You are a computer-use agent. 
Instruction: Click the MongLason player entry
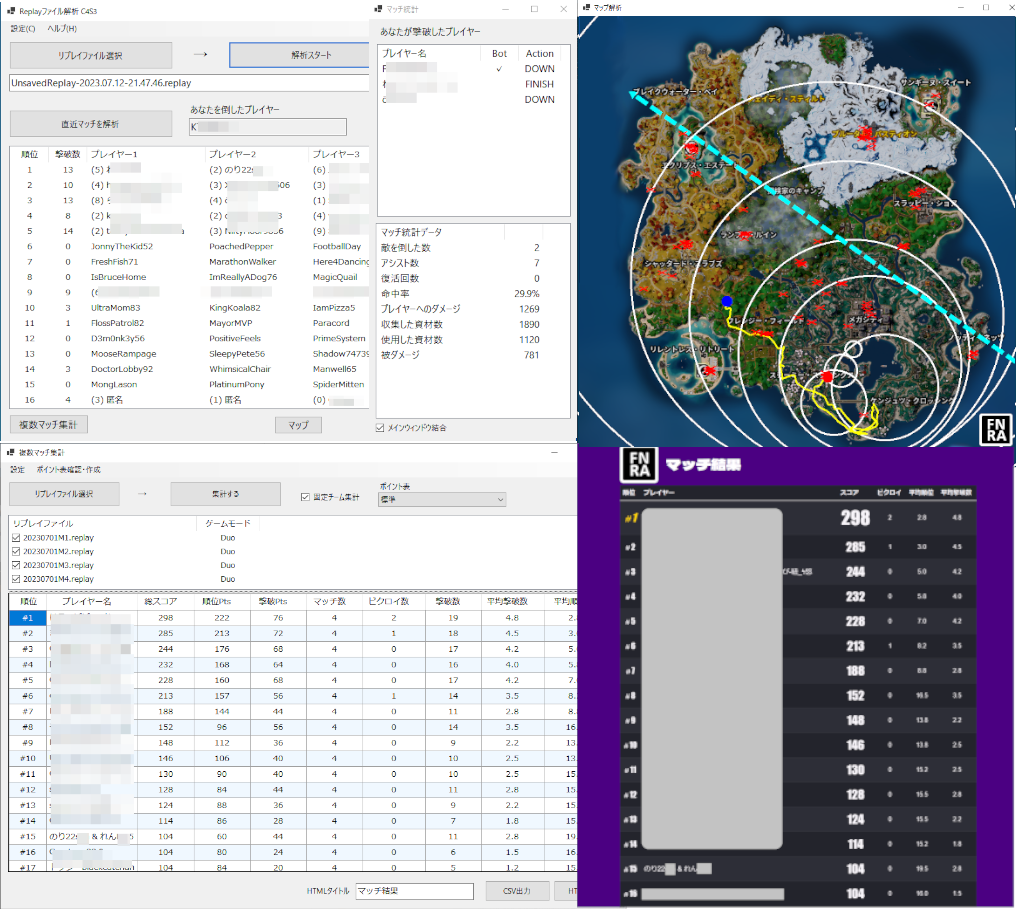(x=114, y=385)
